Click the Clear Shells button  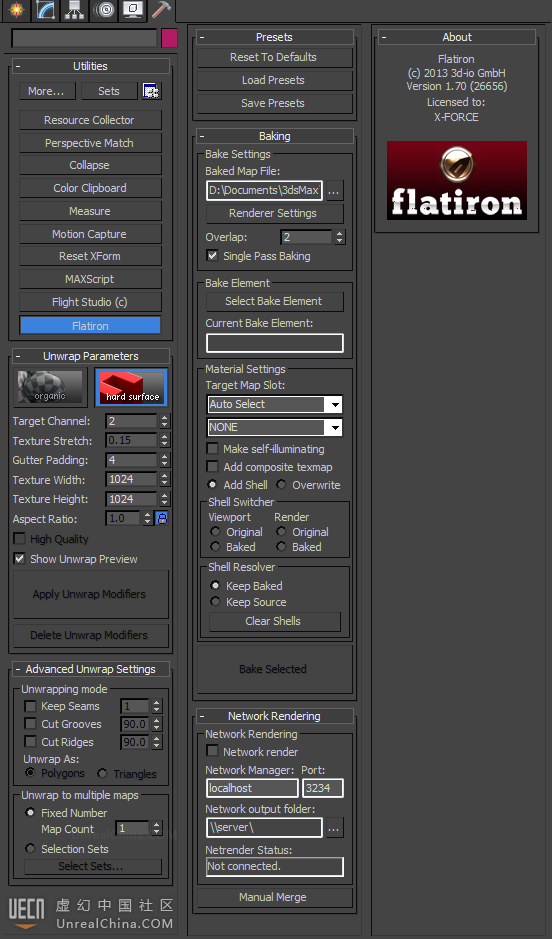(x=274, y=621)
